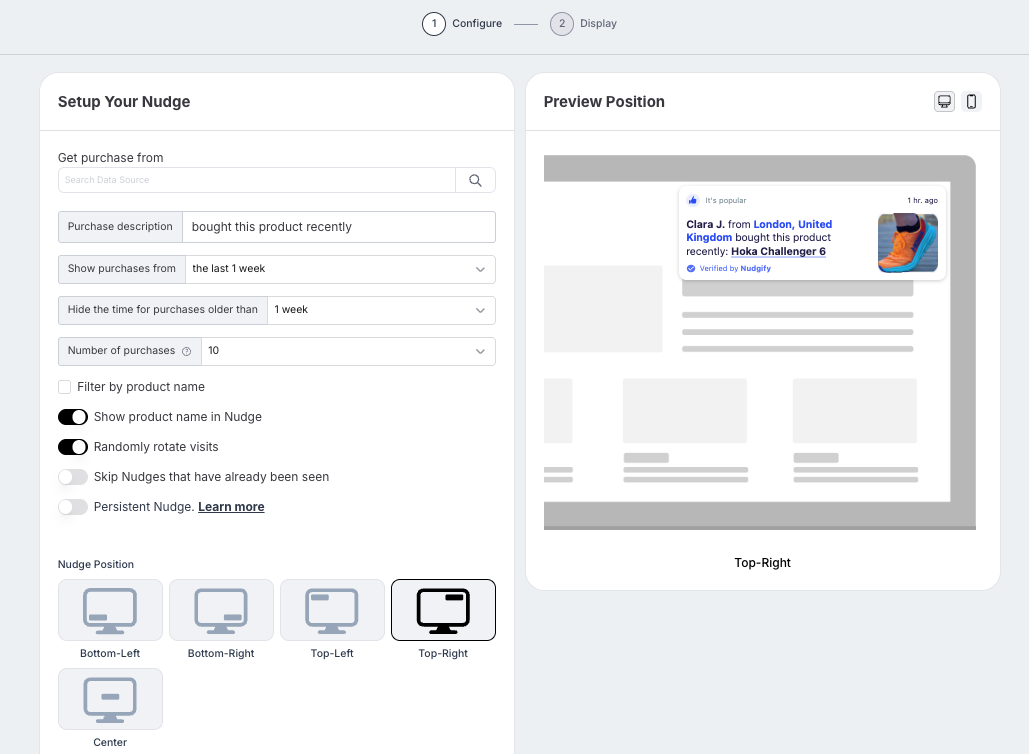Select the Bottom-Right nudge position monitor
1029x754 pixels.
[221, 610]
